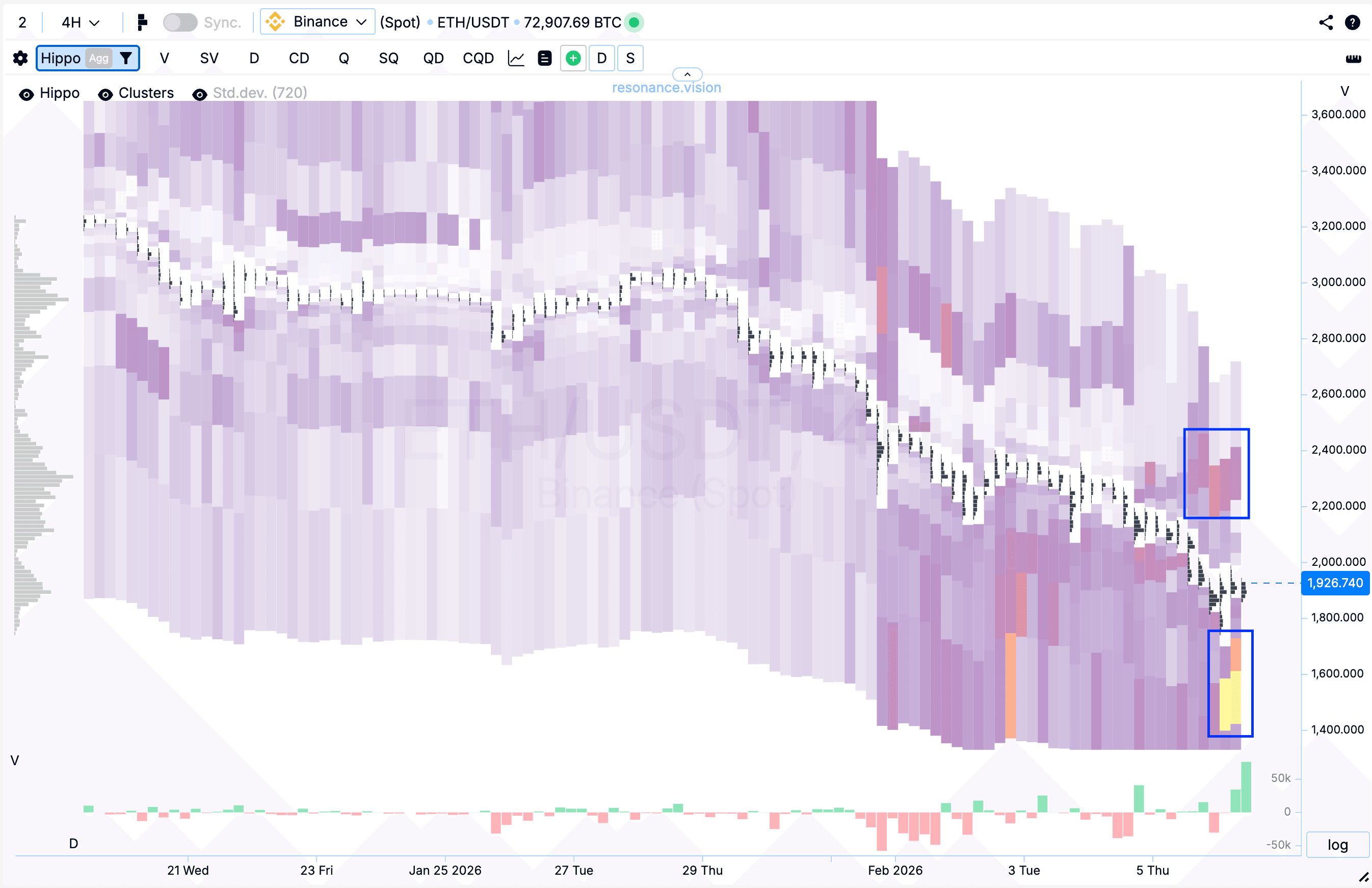Open the 4H timeframe dropdown

[x=80, y=22]
